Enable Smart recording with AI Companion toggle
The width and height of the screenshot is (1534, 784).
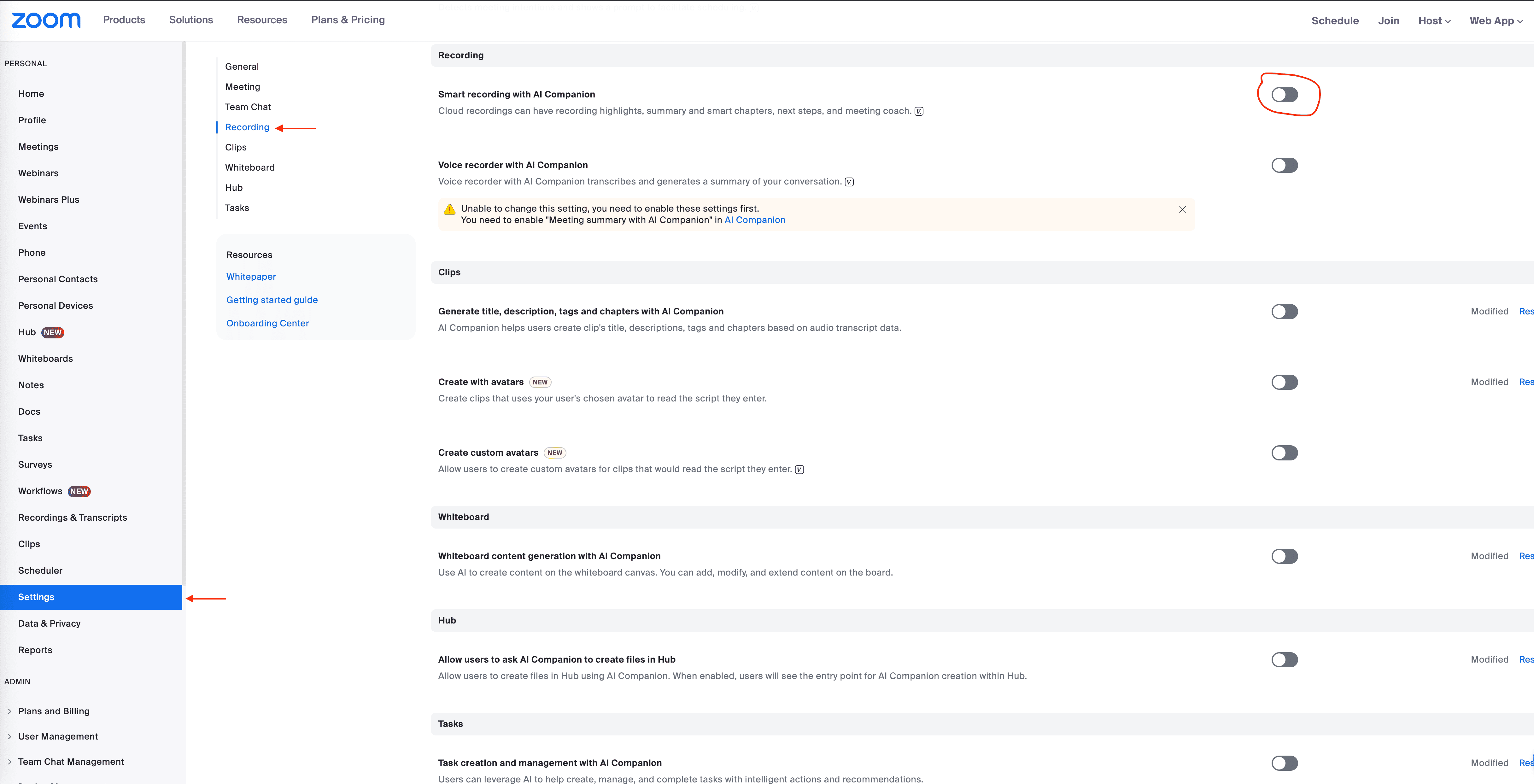[1284, 95]
